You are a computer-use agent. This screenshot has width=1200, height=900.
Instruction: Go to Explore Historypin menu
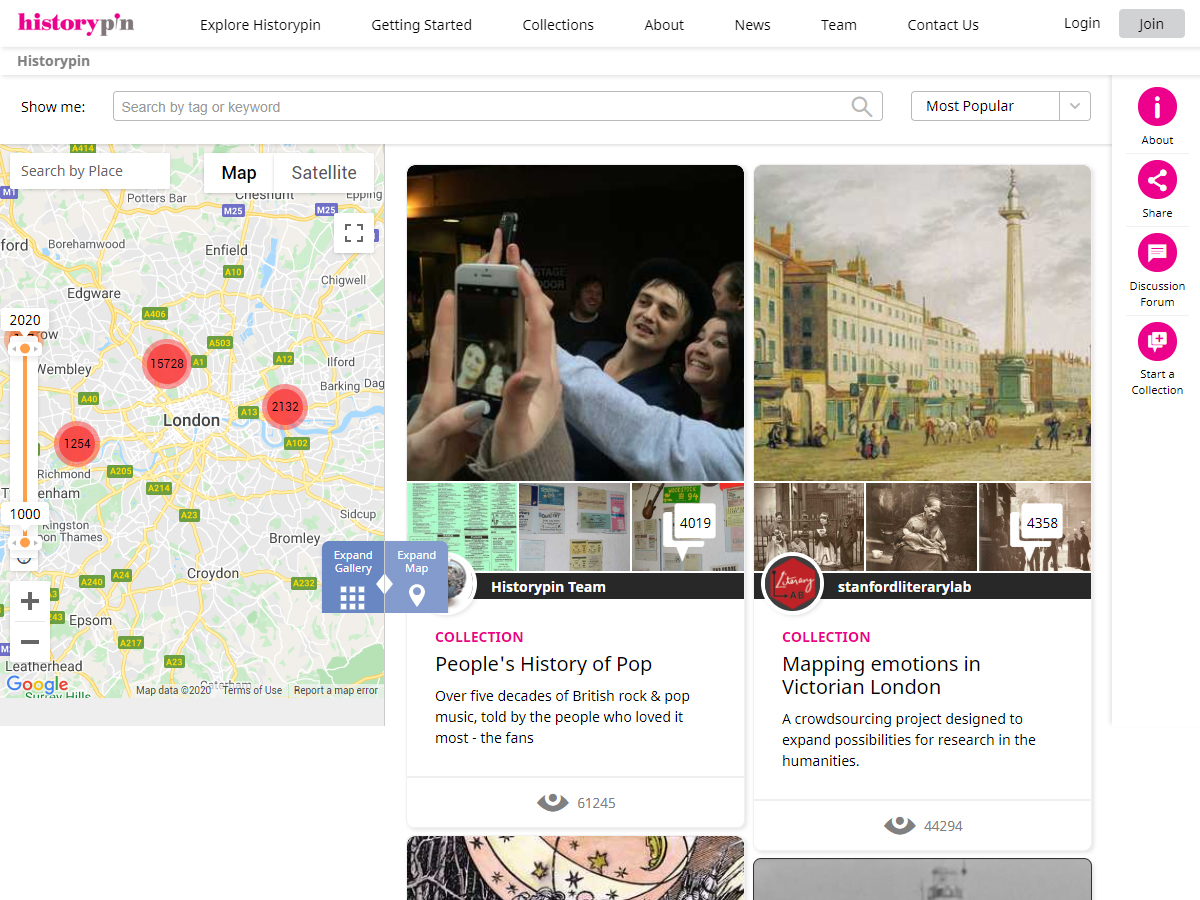260,25
